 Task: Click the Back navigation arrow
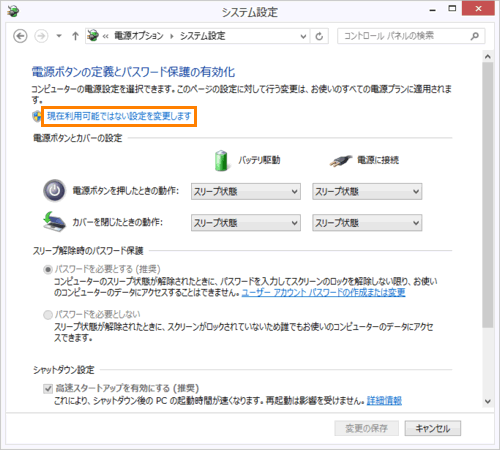(20, 36)
